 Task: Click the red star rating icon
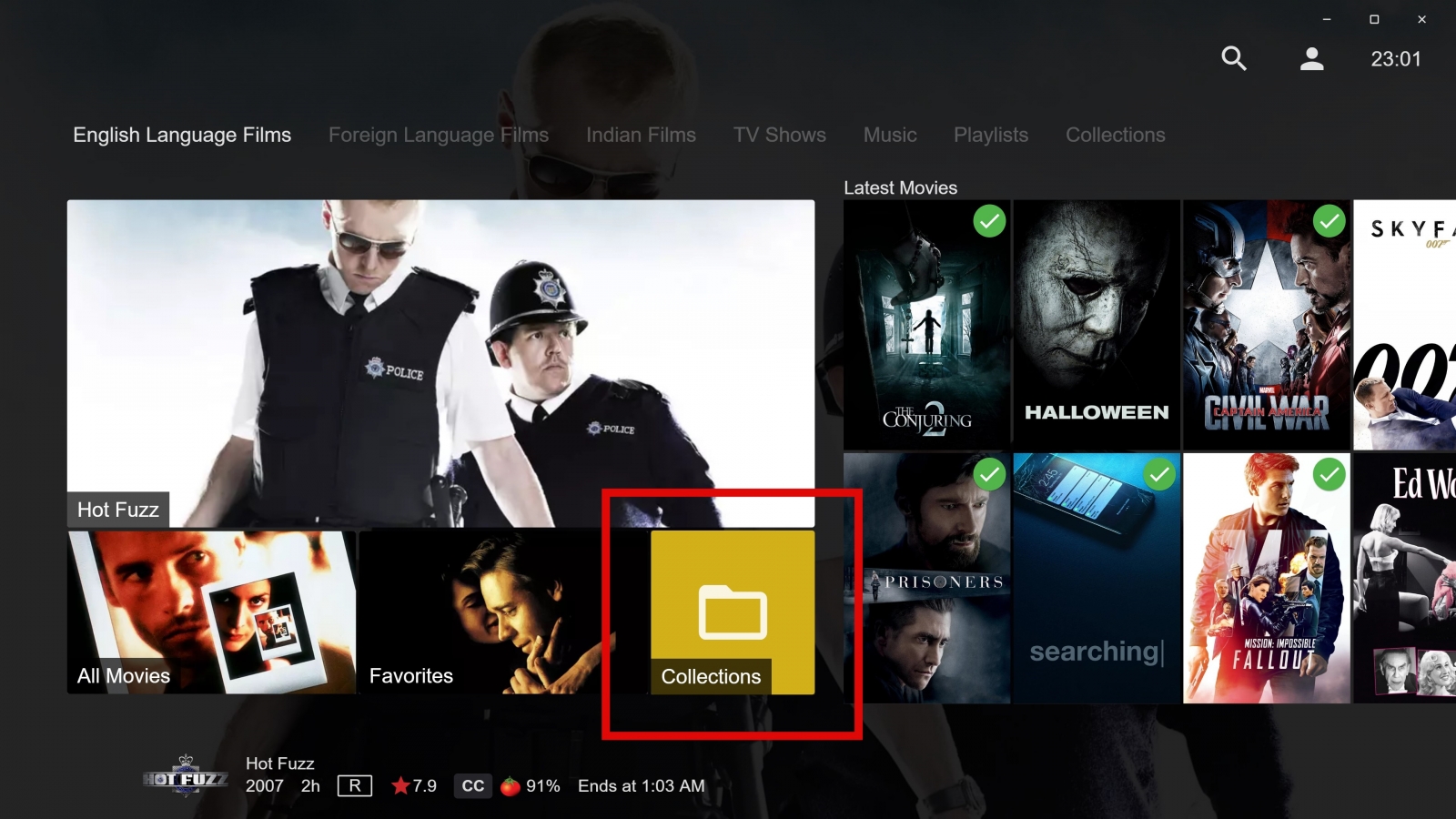tap(400, 785)
